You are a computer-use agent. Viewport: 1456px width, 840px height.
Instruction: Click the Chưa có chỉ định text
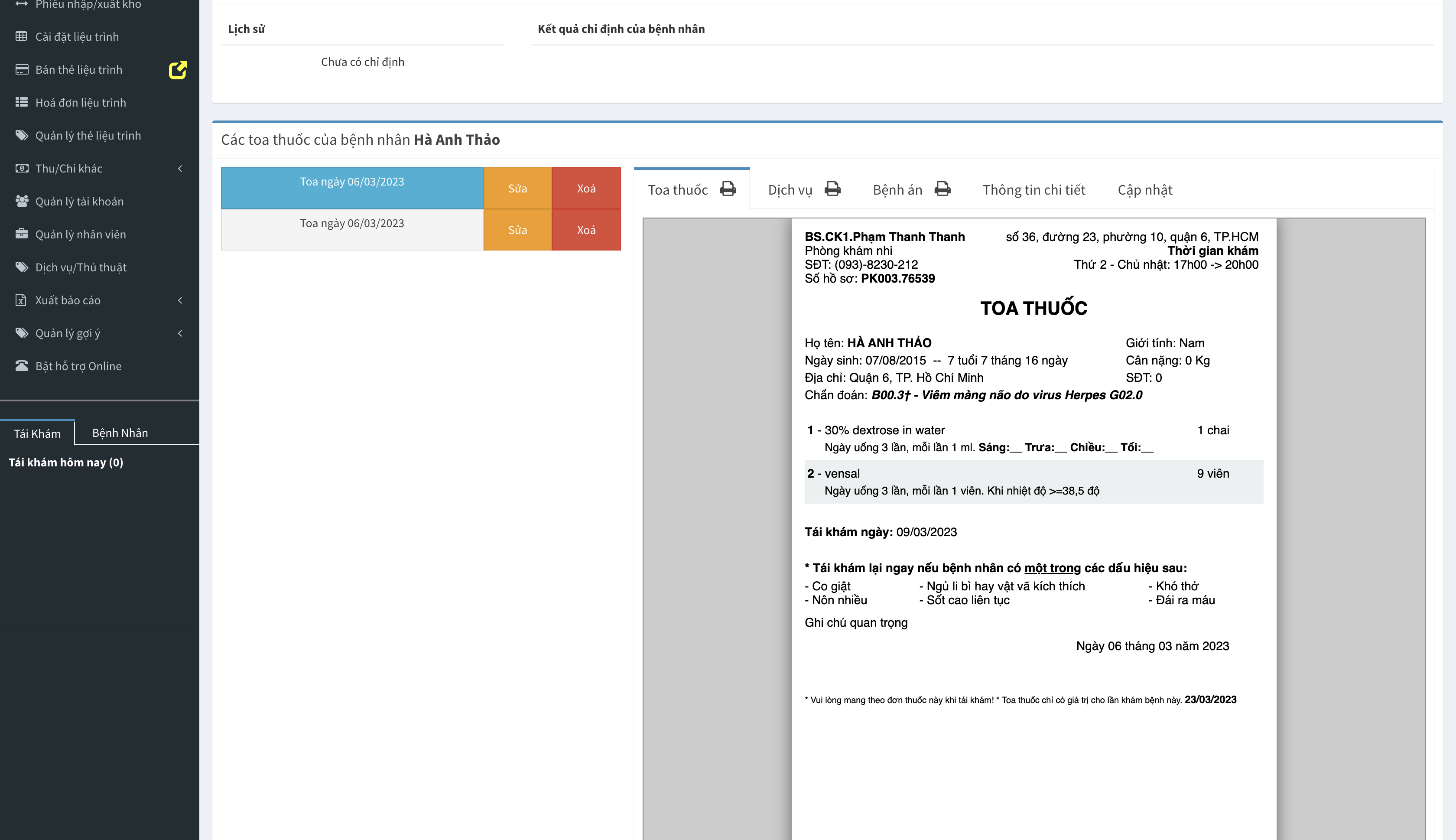pos(363,62)
